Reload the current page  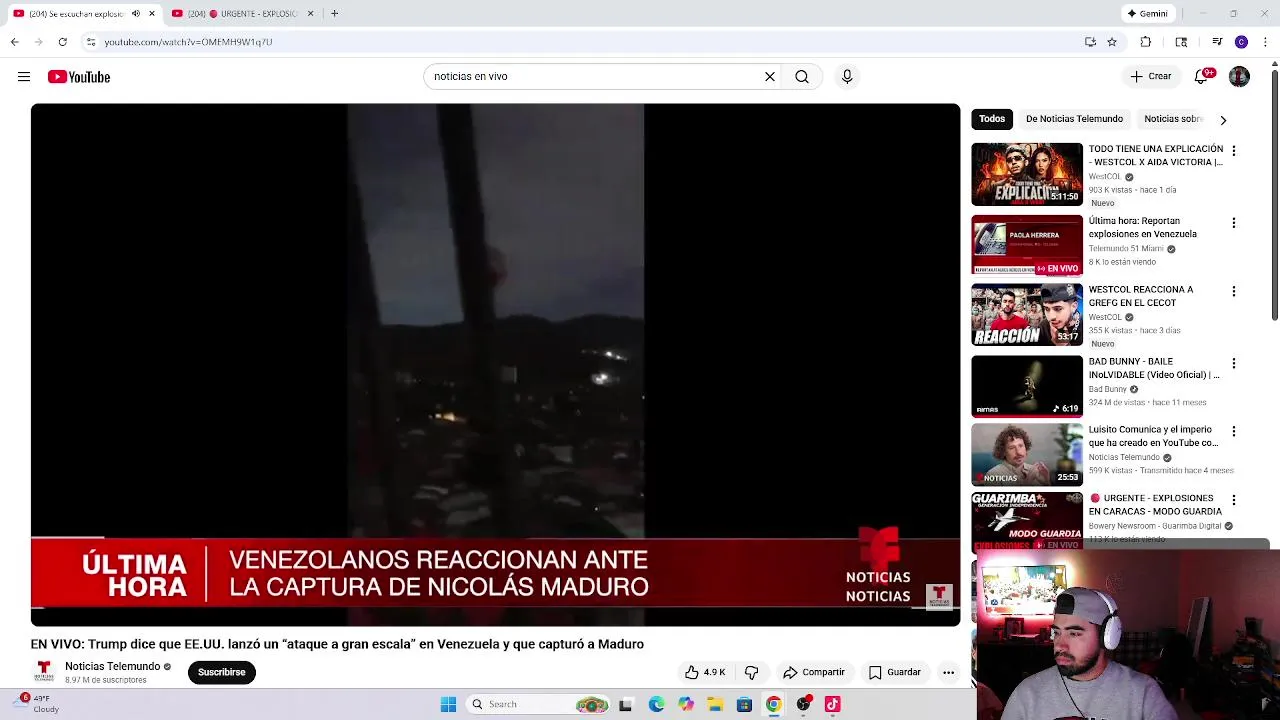[62, 42]
